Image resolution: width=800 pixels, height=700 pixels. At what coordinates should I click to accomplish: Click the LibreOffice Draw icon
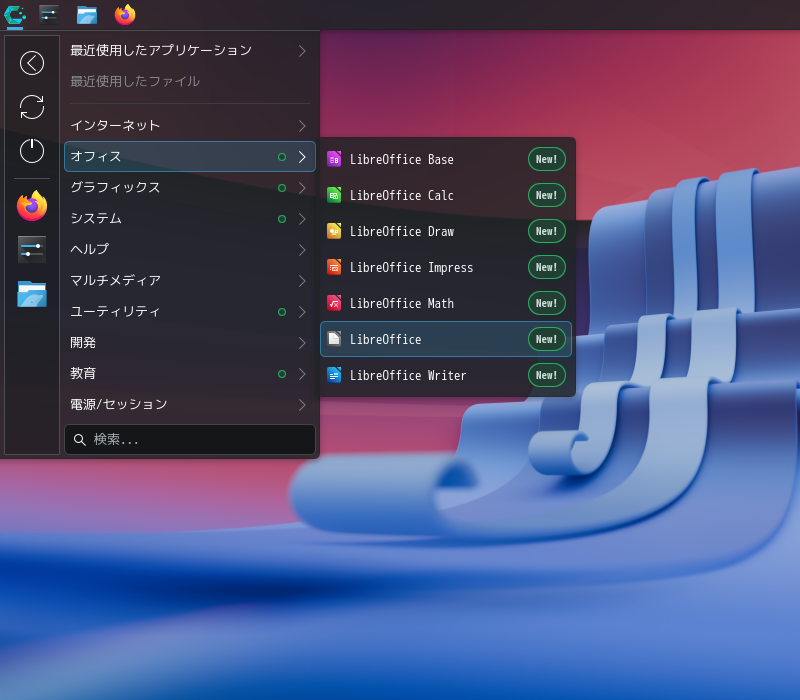(334, 231)
